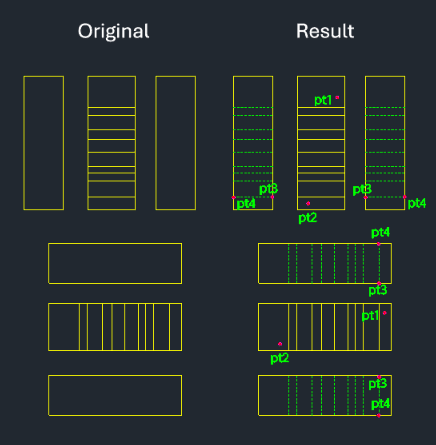This screenshot has width=436, height=445.
Task: Click the "Original" heading text
Action: (x=113, y=32)
